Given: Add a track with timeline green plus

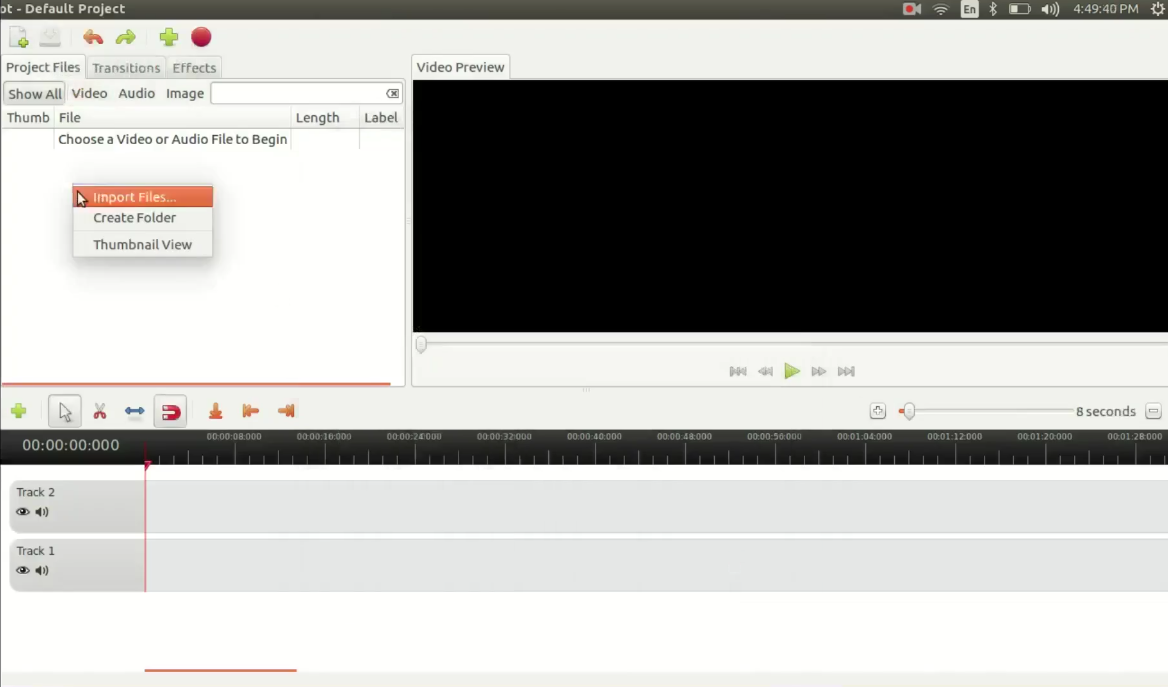Looking at the screenshot, I should [19, 411].
